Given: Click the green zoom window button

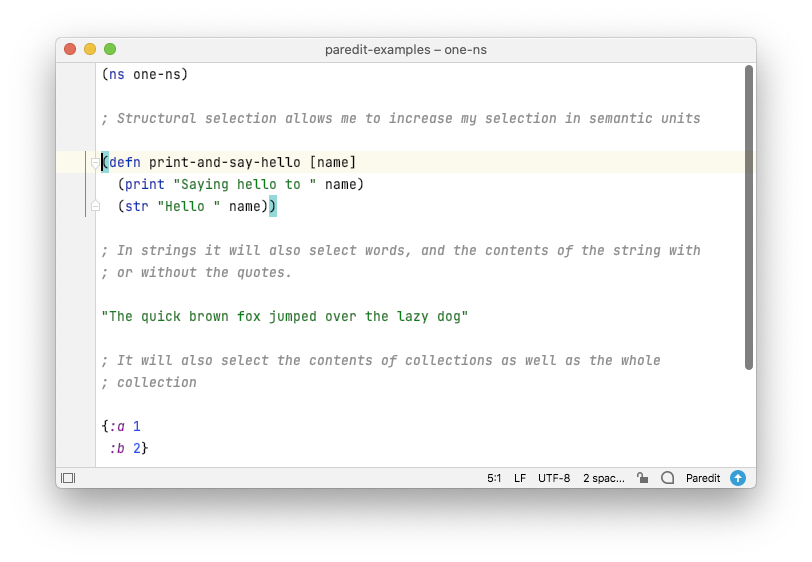Looking at the screenshot, I should click(x=110, y=49).
